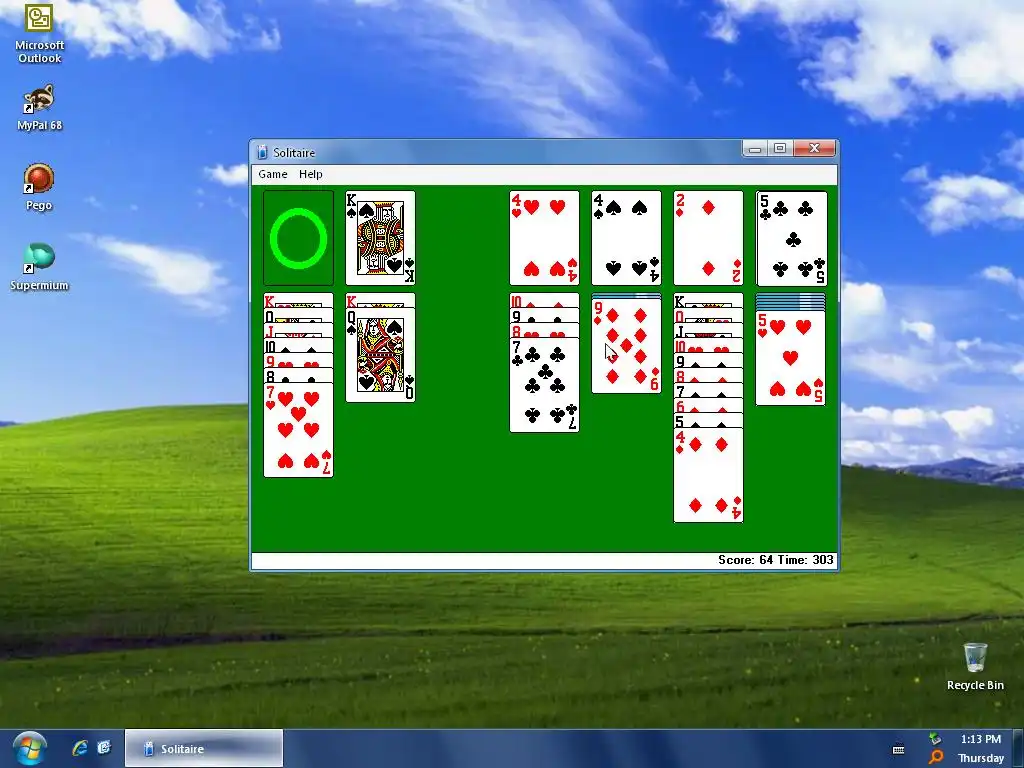Image resolution: width=1024 pixels, height=768 pixels.
Task: Click the 8 of hearts above 7 of clubs
Action: pyautogui.click(x=544, y=330)
